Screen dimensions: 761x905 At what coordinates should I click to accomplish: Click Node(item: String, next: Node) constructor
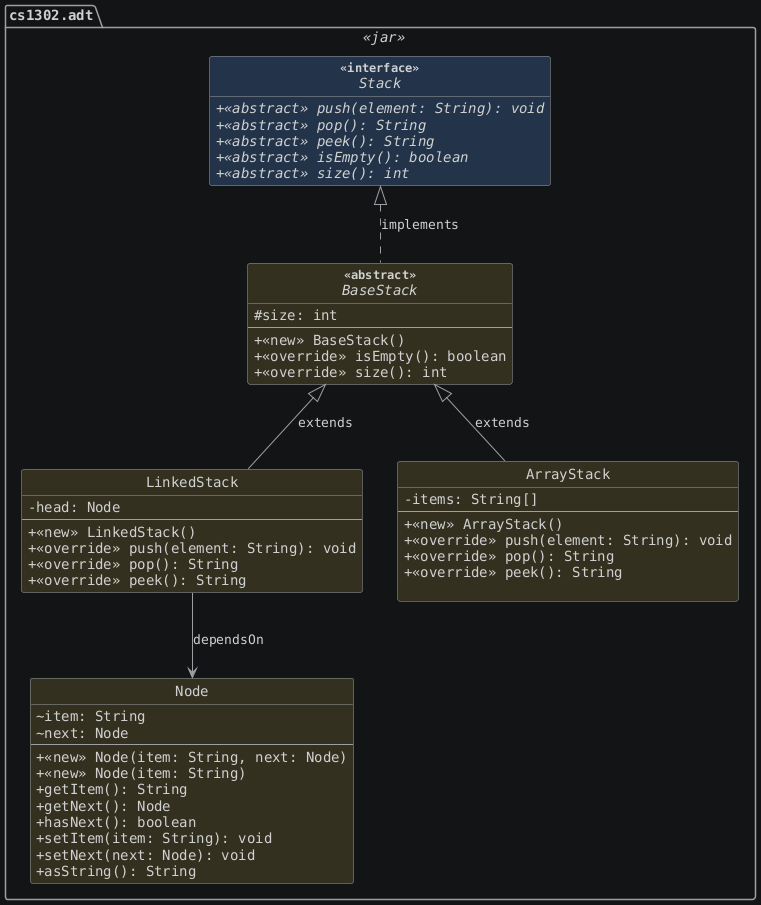[191, 757]
